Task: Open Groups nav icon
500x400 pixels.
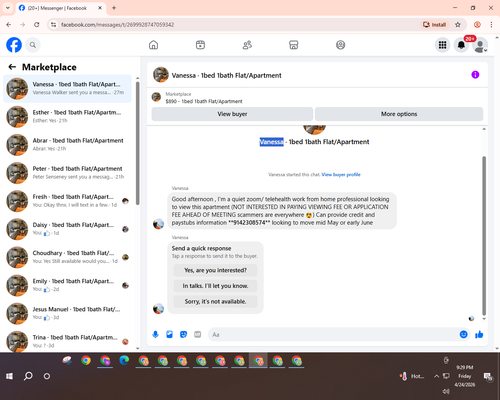Action: [340, 45]
